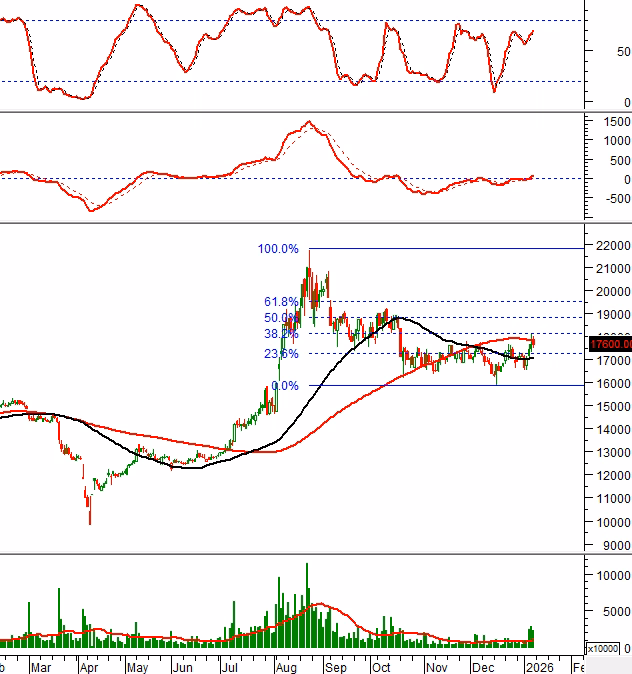Select the 9000 price axis label
This screenshot has height=674, width=632.
coord(614,546)
